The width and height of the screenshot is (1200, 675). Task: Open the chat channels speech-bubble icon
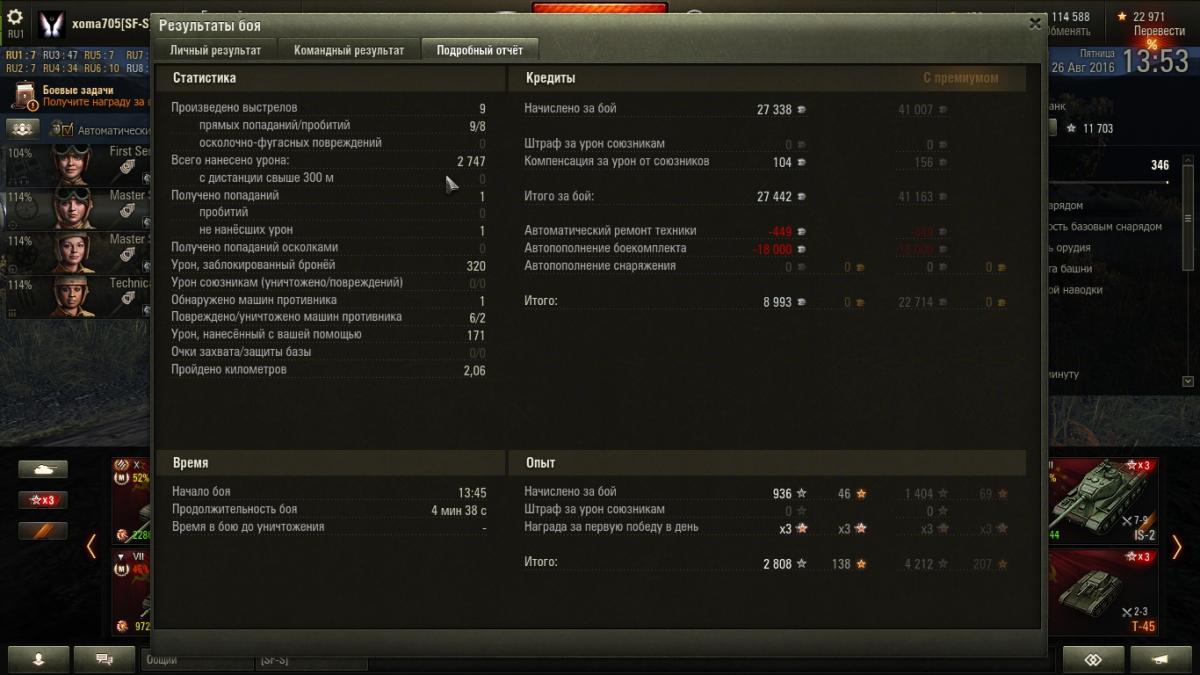(x=102, y=659)
